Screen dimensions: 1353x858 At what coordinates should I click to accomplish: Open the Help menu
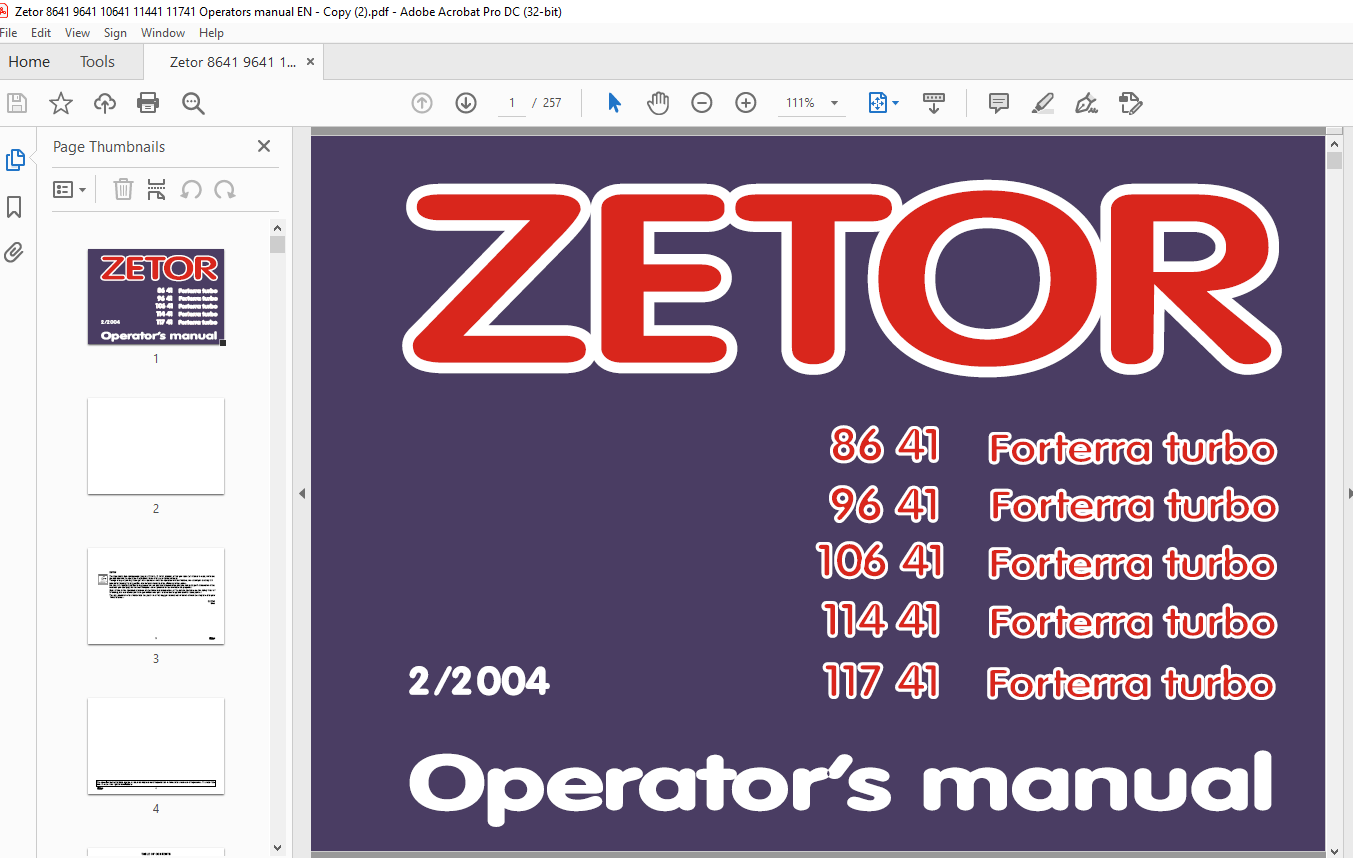(211, 33)
